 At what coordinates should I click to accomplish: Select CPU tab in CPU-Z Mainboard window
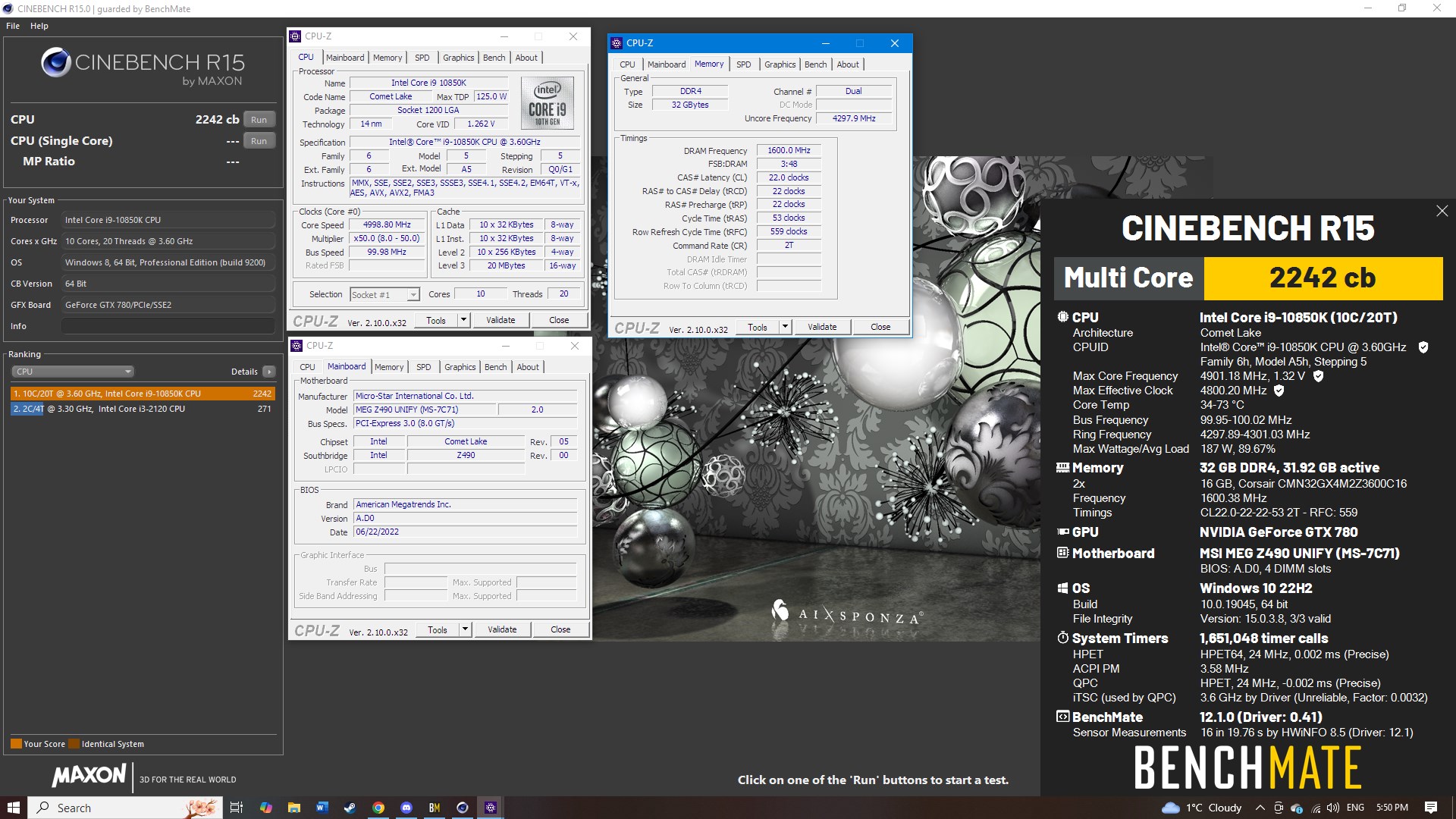[x=307, y=367]
